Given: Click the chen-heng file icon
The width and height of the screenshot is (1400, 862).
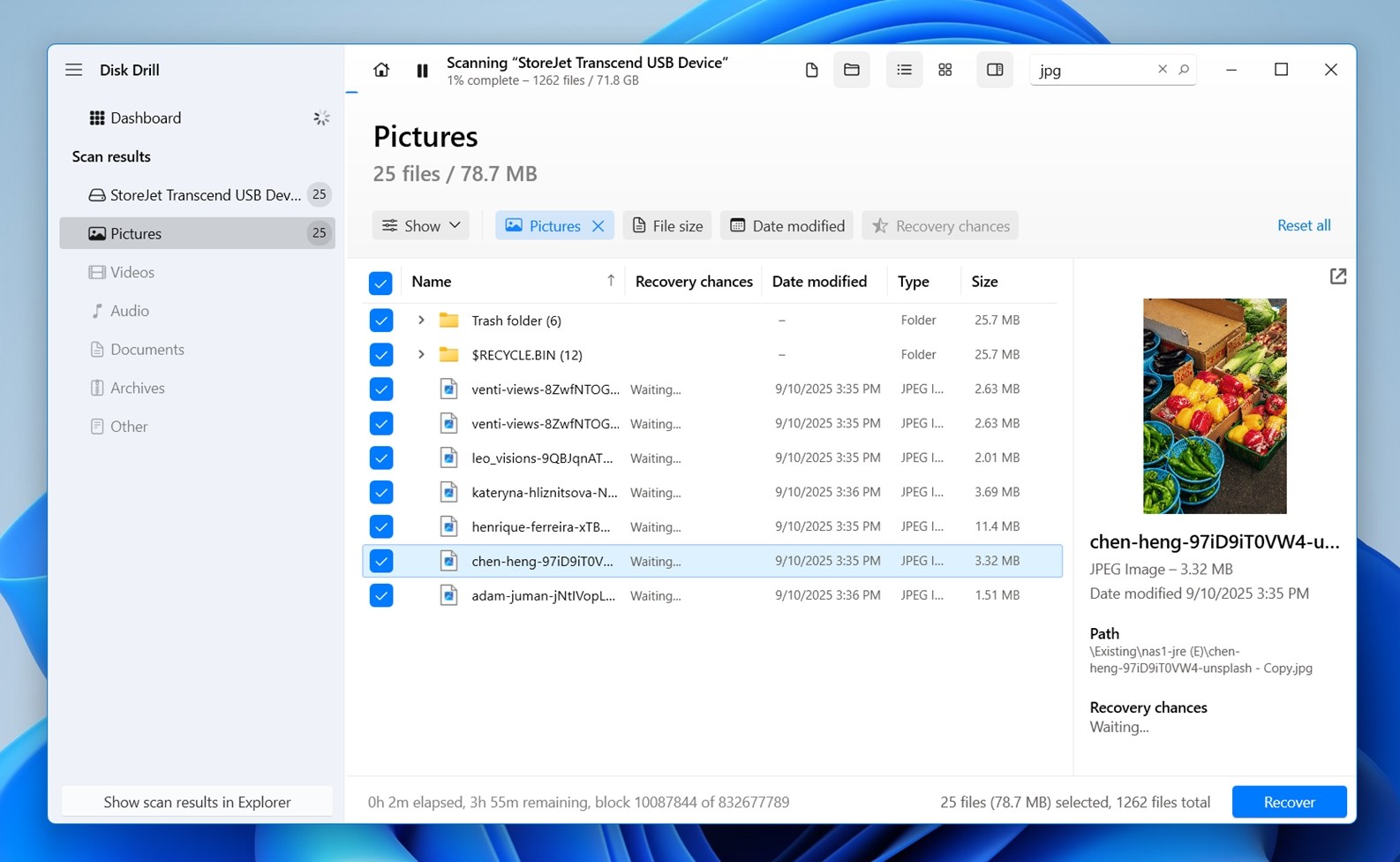Looking at the screenshot, I should (x=448, y=561).
